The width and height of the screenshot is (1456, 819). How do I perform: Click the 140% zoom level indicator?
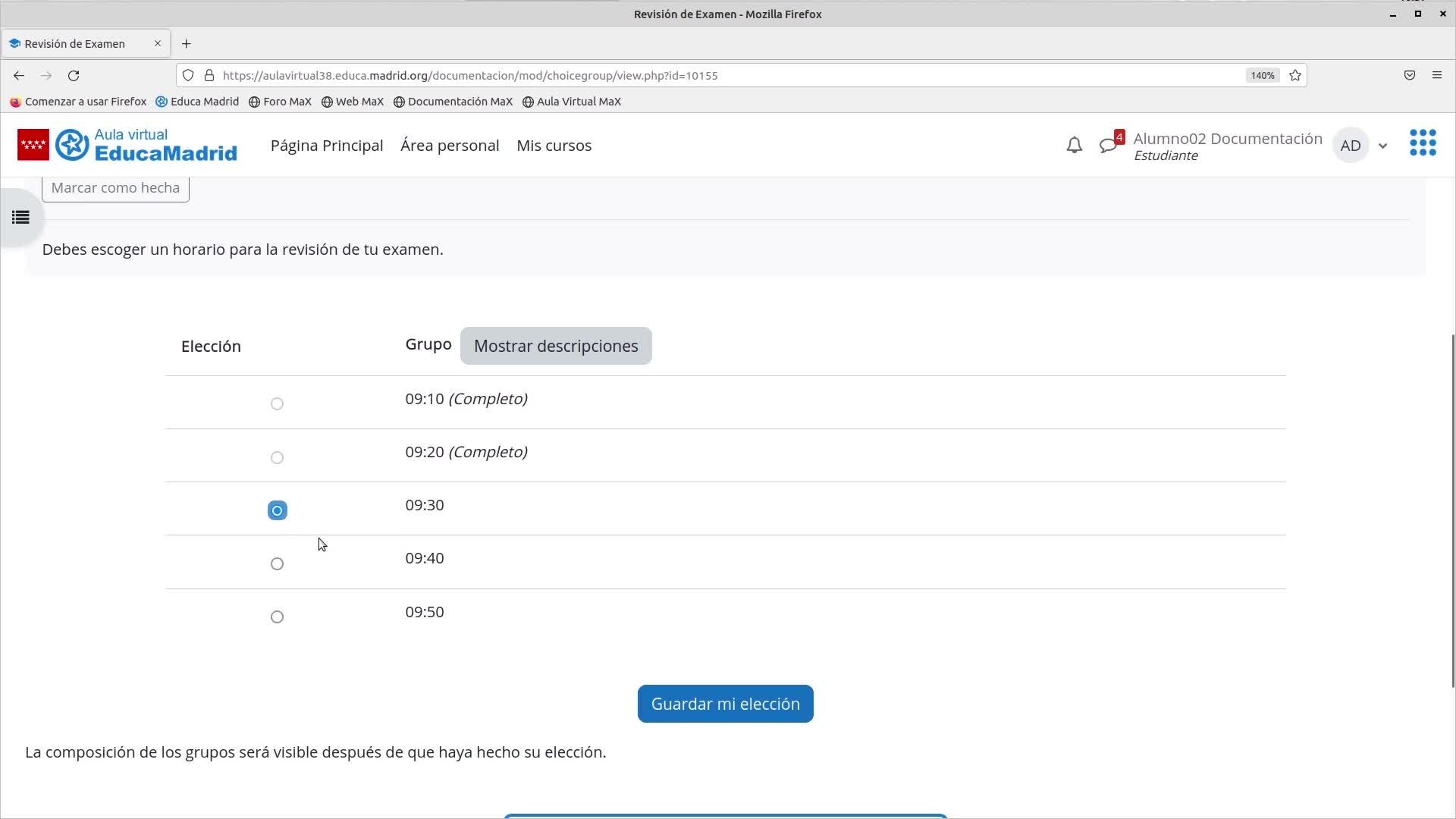(x=1263, y=75)
